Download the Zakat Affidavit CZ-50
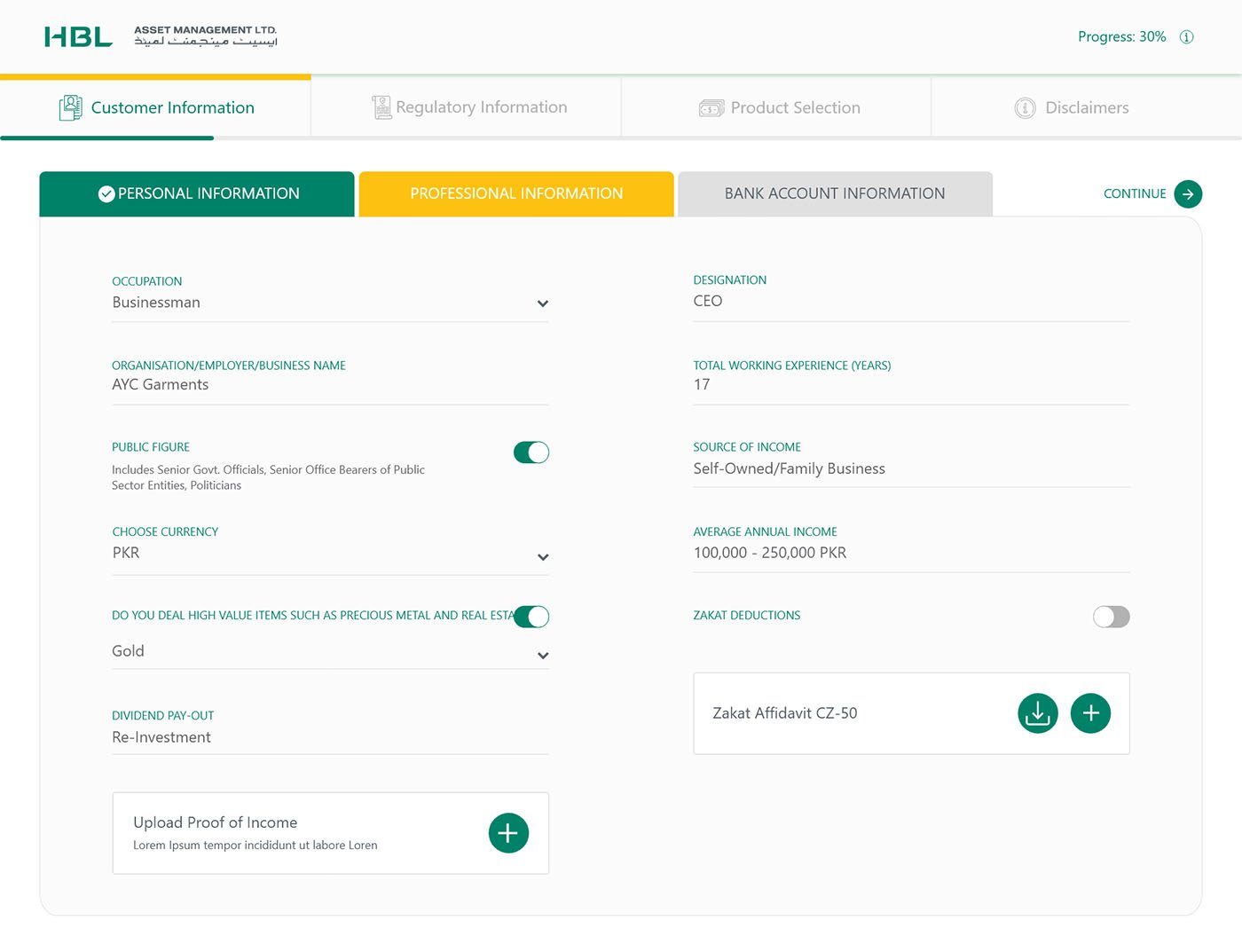 pos(1038,713)
